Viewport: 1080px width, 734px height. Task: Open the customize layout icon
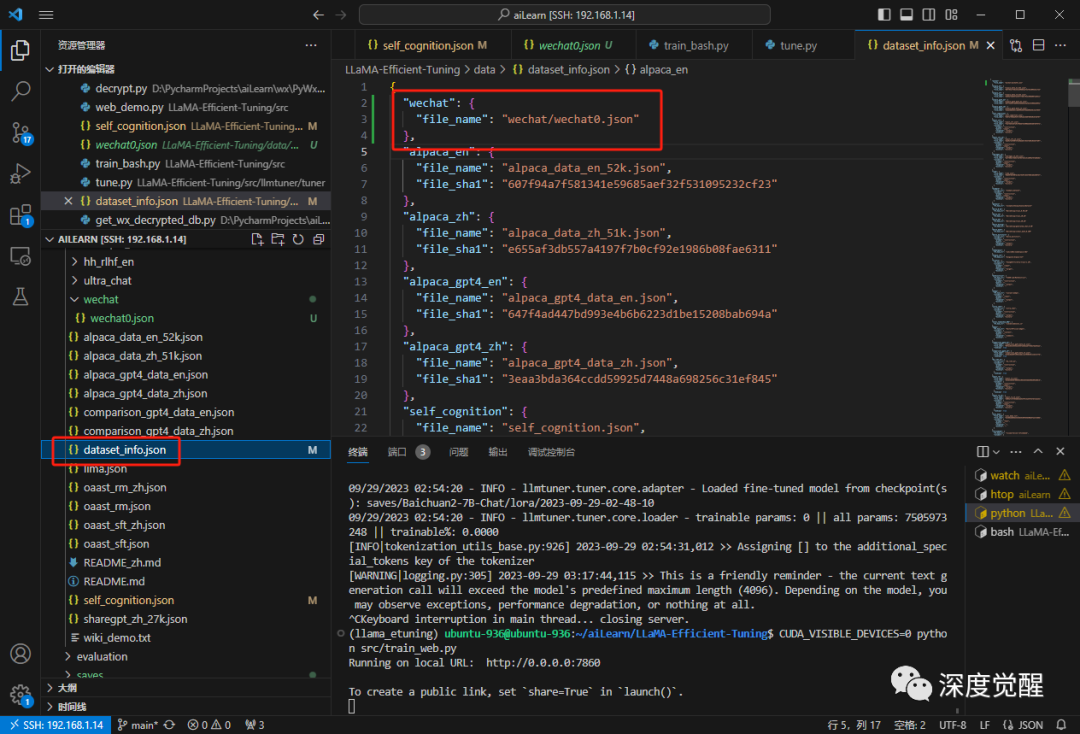(x=951, y=14)
